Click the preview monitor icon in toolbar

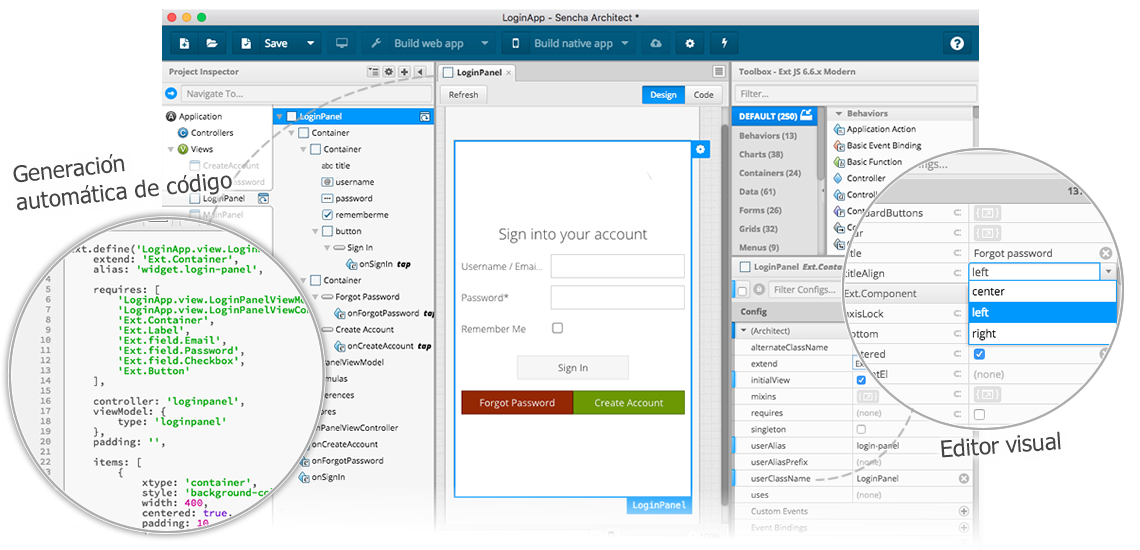pos(342,44)
